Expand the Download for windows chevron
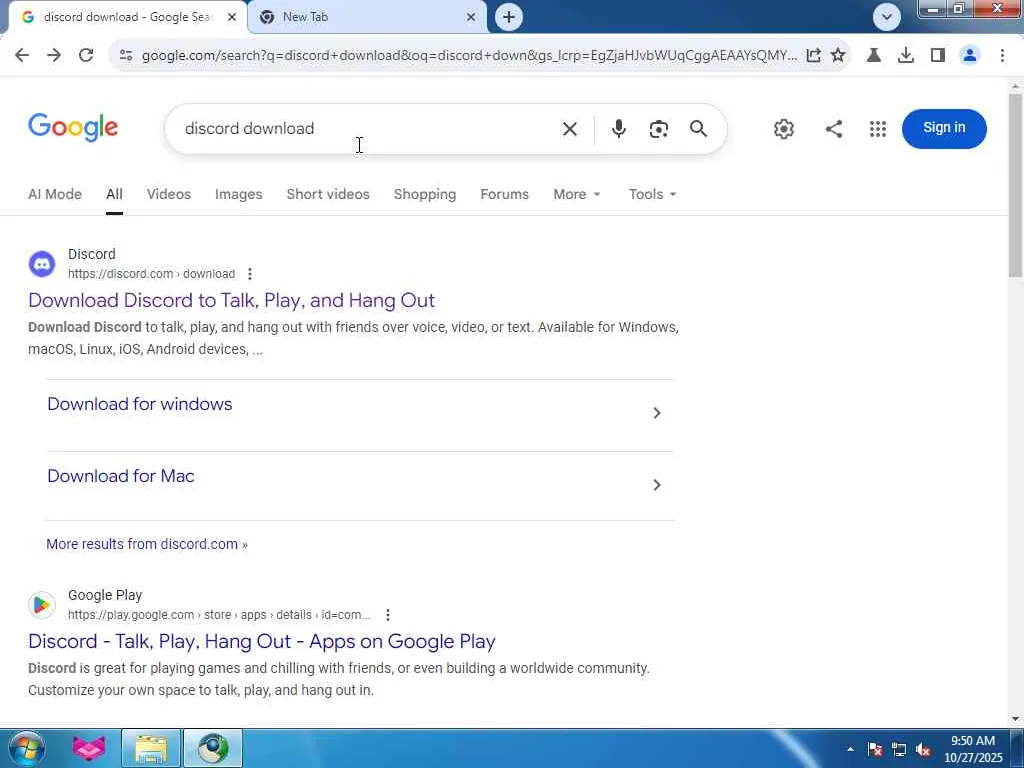This screenshot has width=1024, height=768. (657, 413)
